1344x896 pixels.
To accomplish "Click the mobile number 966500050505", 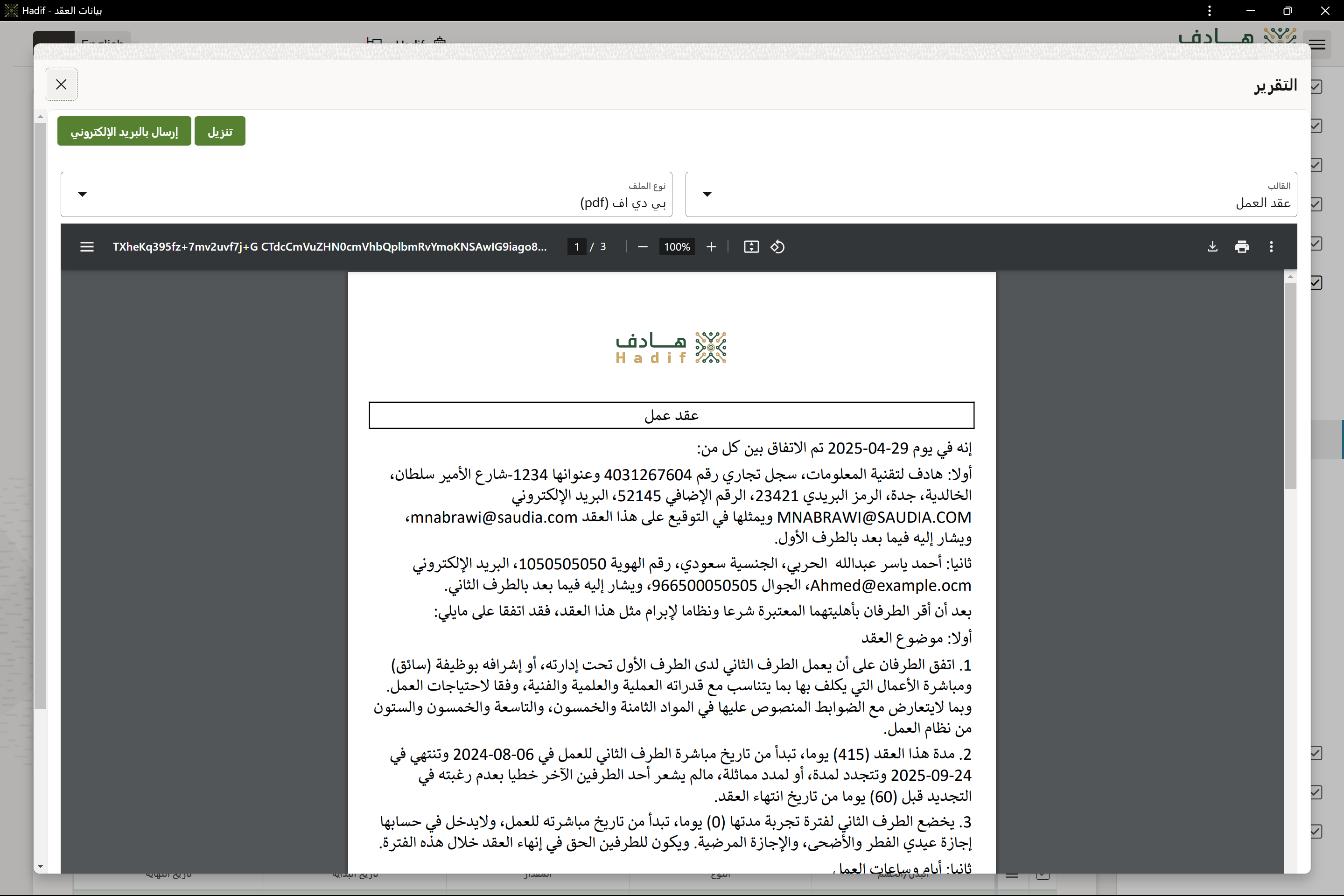I will point(704,585).
